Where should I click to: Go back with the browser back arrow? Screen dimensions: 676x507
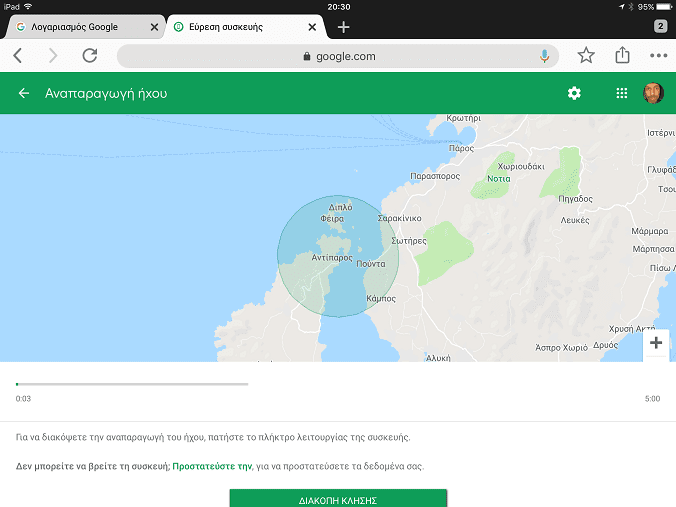pos(18,56)
